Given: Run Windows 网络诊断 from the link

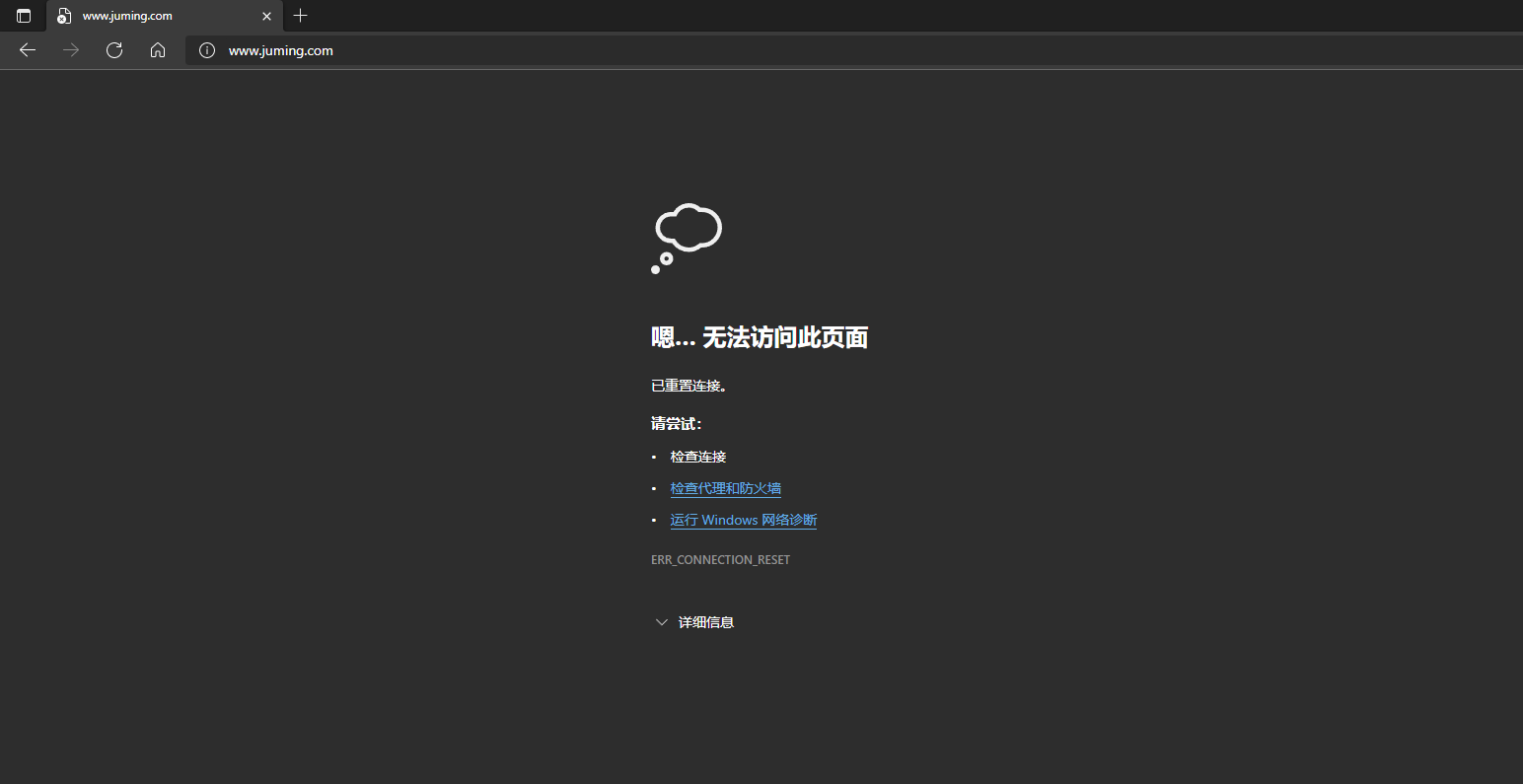Looking at the screenshot, I should click(743, 520).
